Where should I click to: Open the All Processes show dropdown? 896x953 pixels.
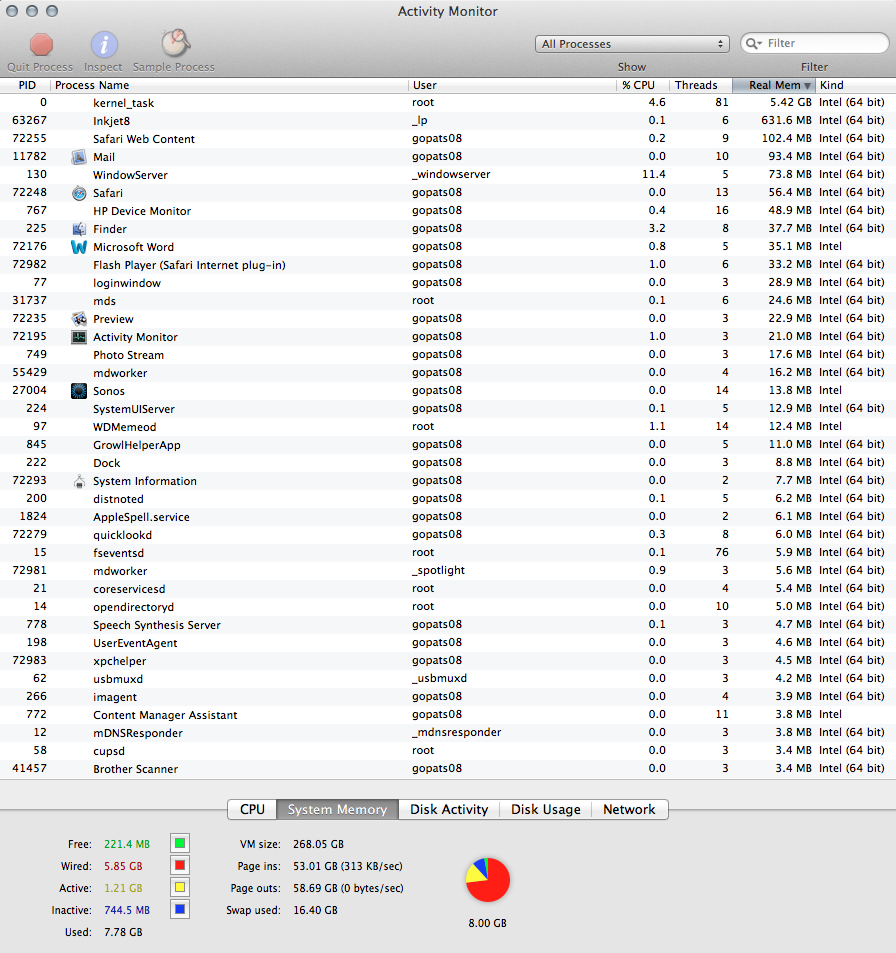tap(632, 44)
